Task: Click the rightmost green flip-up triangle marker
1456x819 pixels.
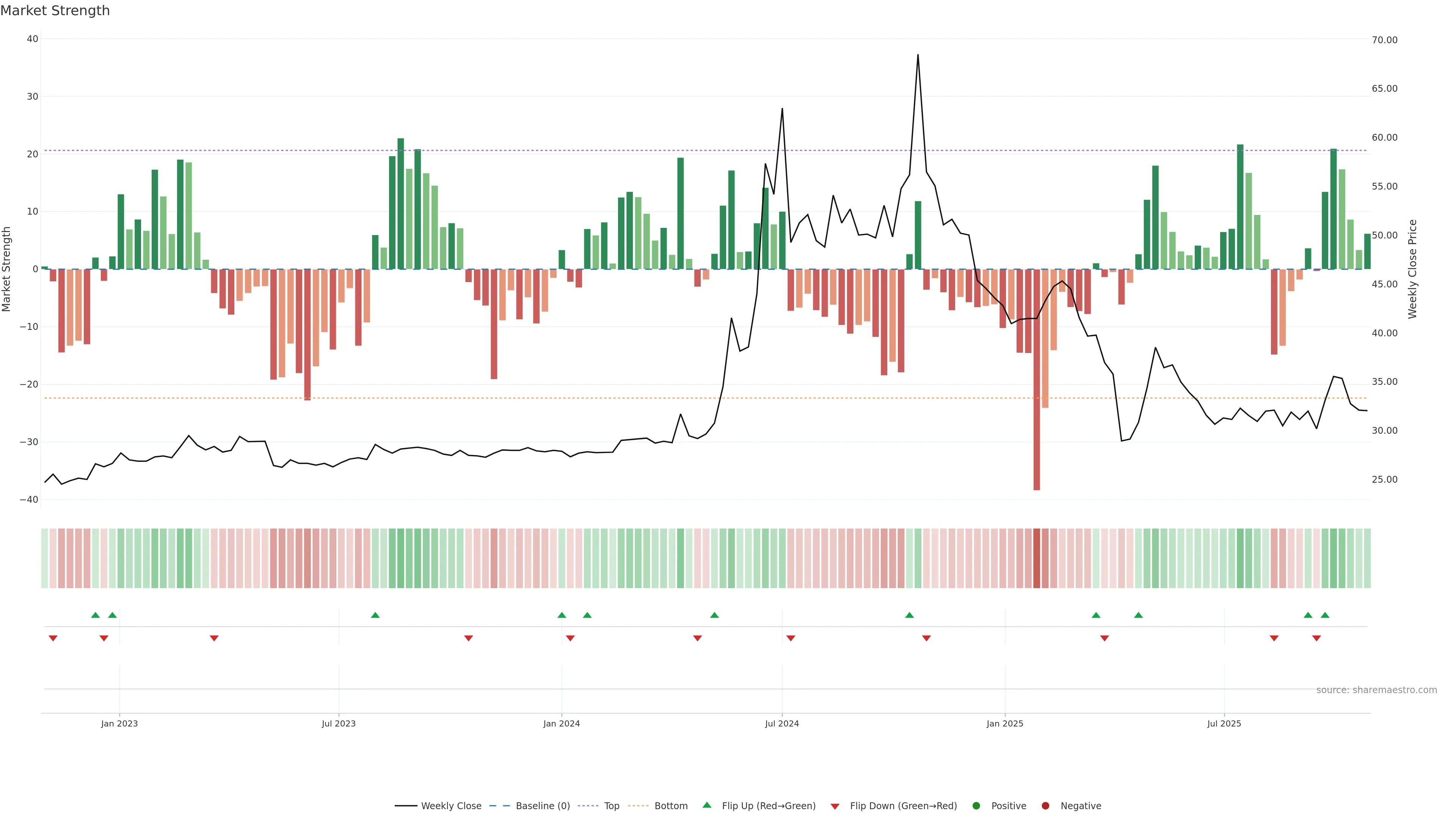Action: [x=1325, y=615]
